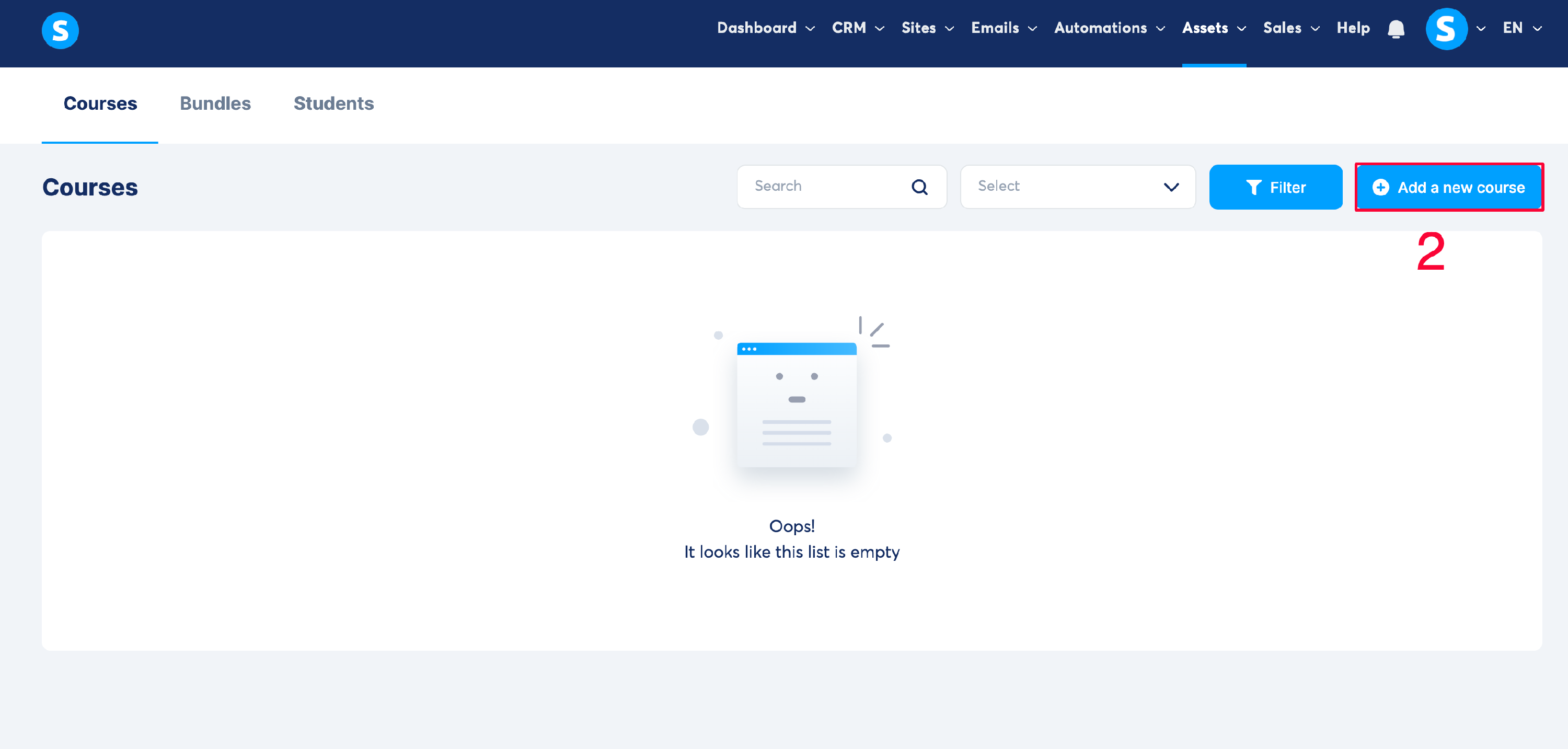
Task: Click the search magnifier icon
Action: pos(919,187)
